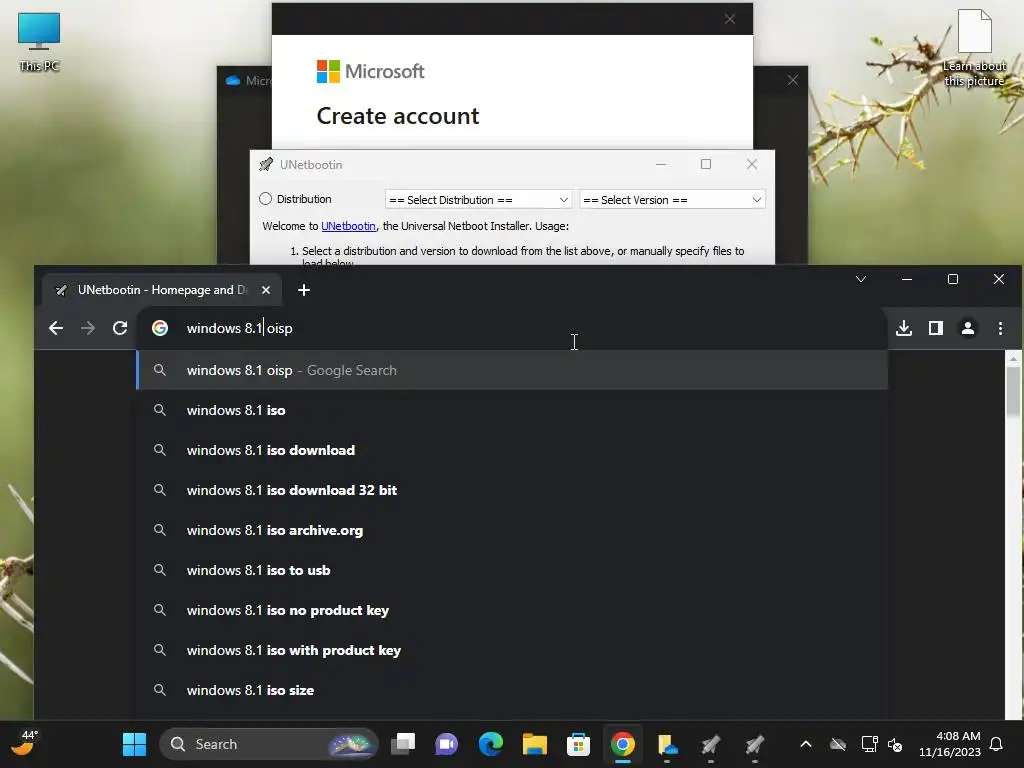
Task: Open the clock showing 4:08 AM
Action: click(950, 744)
